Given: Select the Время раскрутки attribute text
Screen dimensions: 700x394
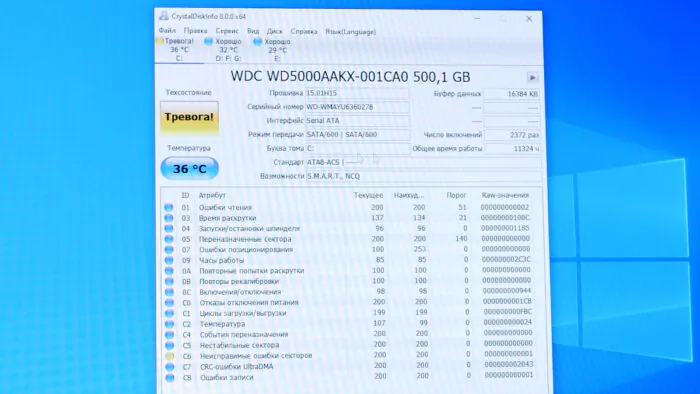Looking at the screenshot, I should coord(227,218).
